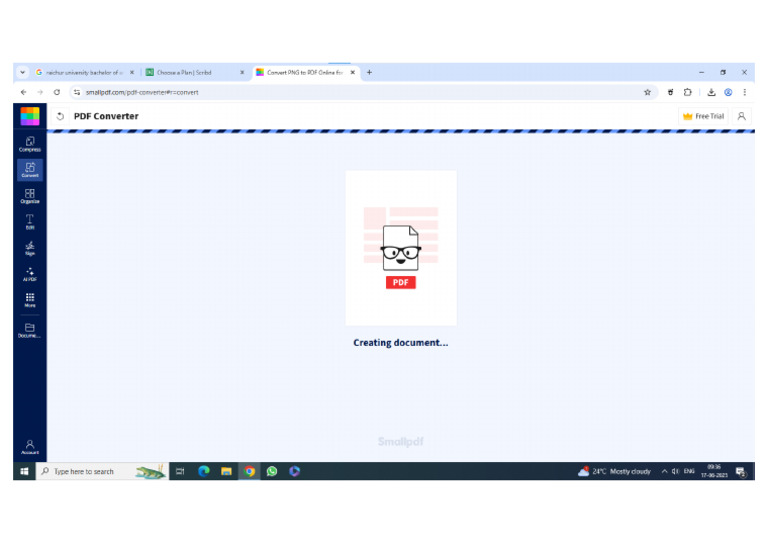This screenshot has height=543, width=768.
Task: Open the volume control icon
Action: point(675,471)
